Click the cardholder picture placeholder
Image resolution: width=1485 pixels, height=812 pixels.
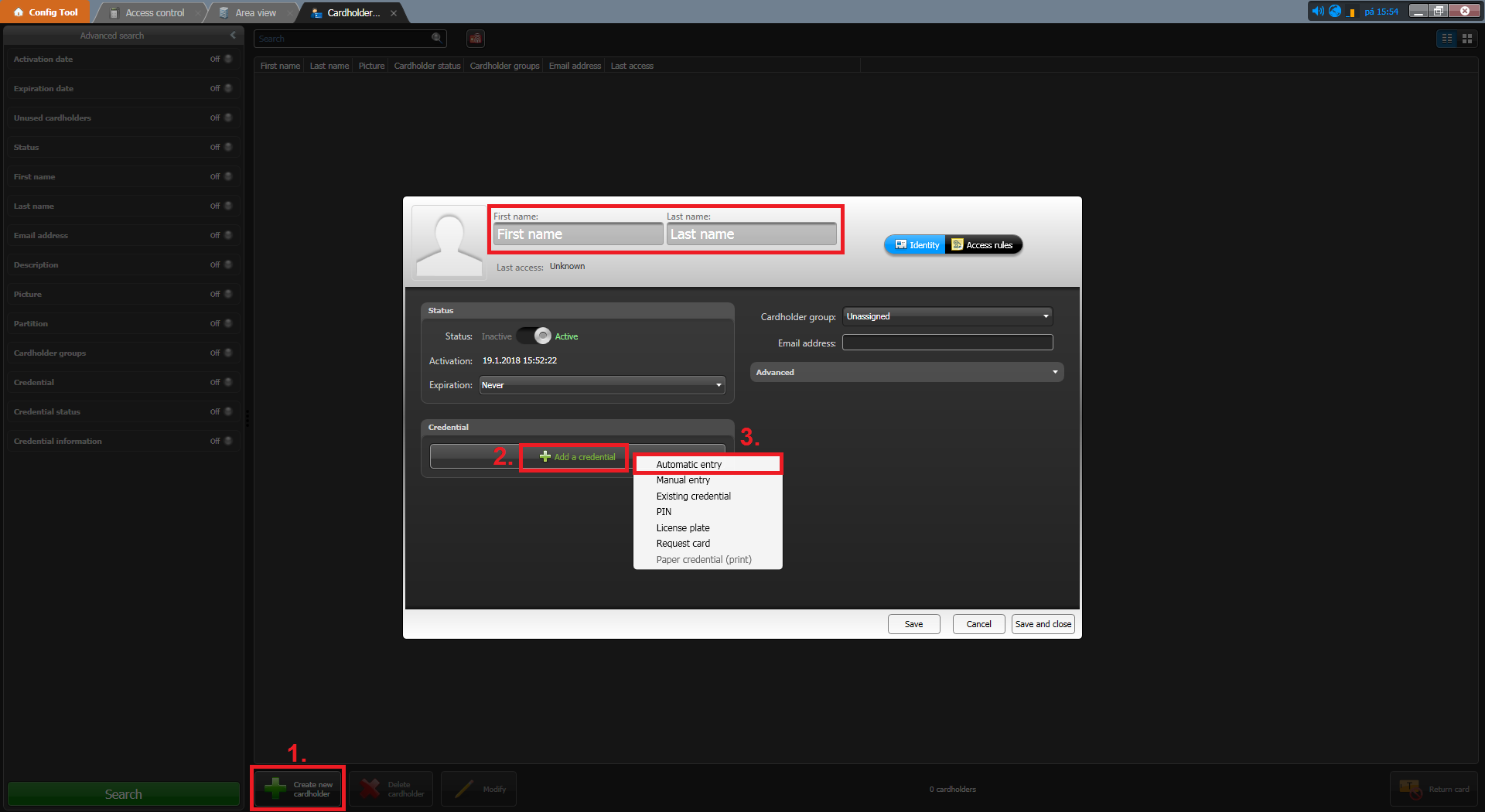tap(449, 242)
